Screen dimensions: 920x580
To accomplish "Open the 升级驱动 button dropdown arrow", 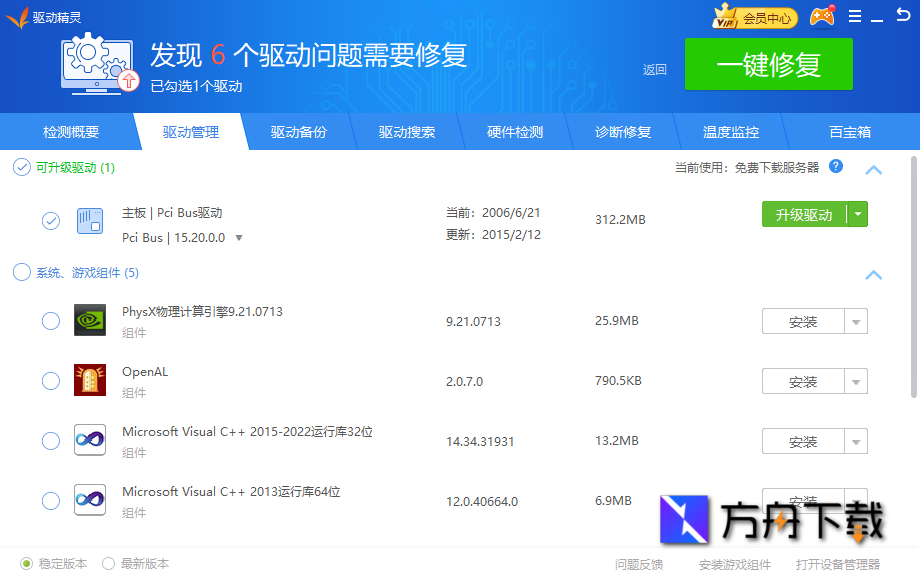I will (x=856, y=214).
